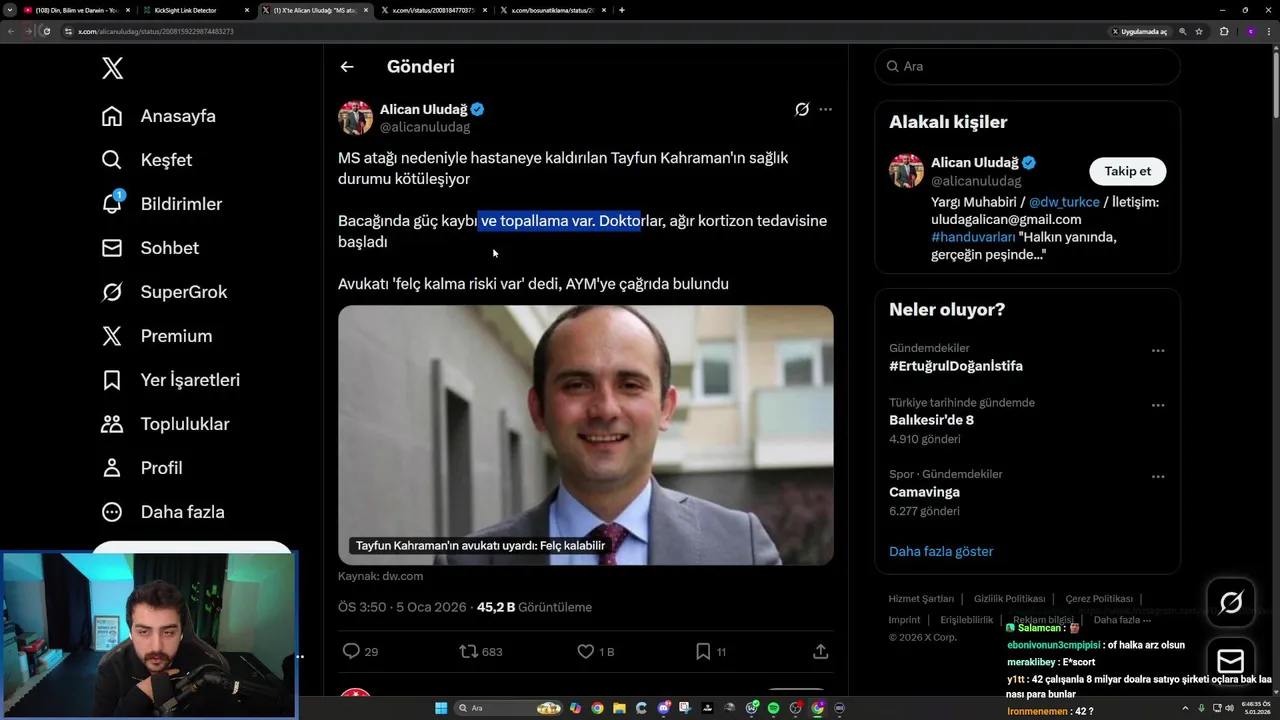Open File Explorer from taskbar
Image resolution: width=1280 pixels, height=720 pixels.
(619, 708)
